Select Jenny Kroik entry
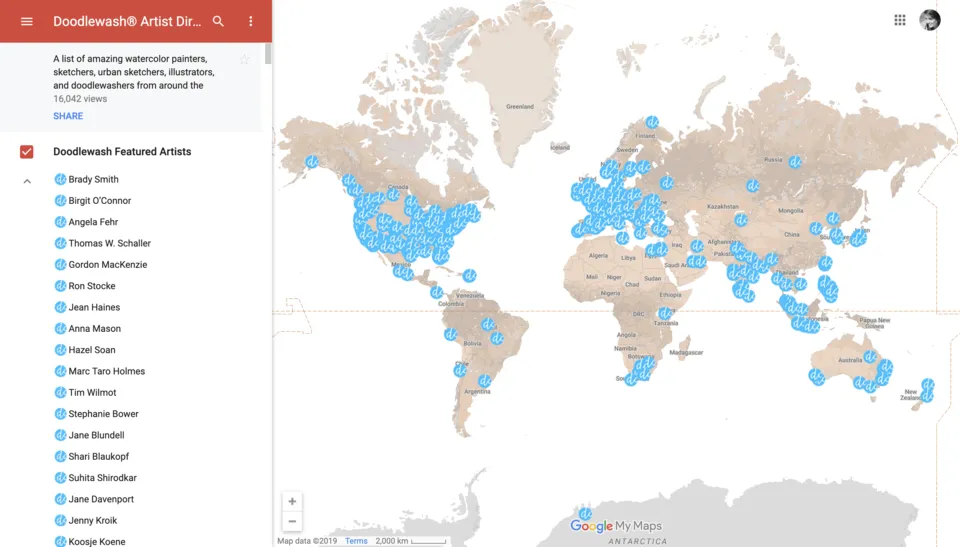Image resolution: width=960 pixels, height=547 pixels. 92,521
